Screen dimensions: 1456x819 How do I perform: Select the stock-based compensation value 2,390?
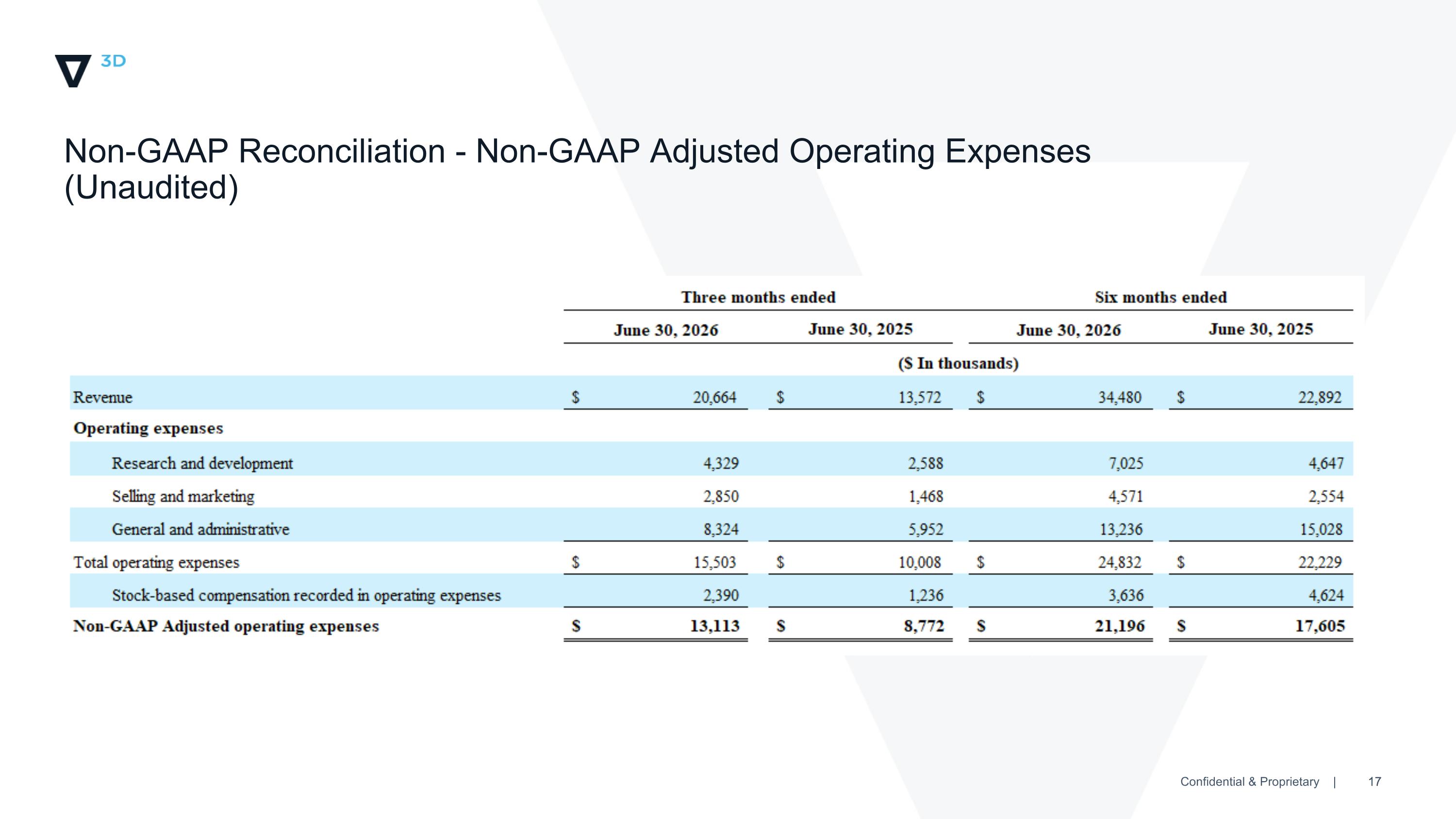[721, 595]
